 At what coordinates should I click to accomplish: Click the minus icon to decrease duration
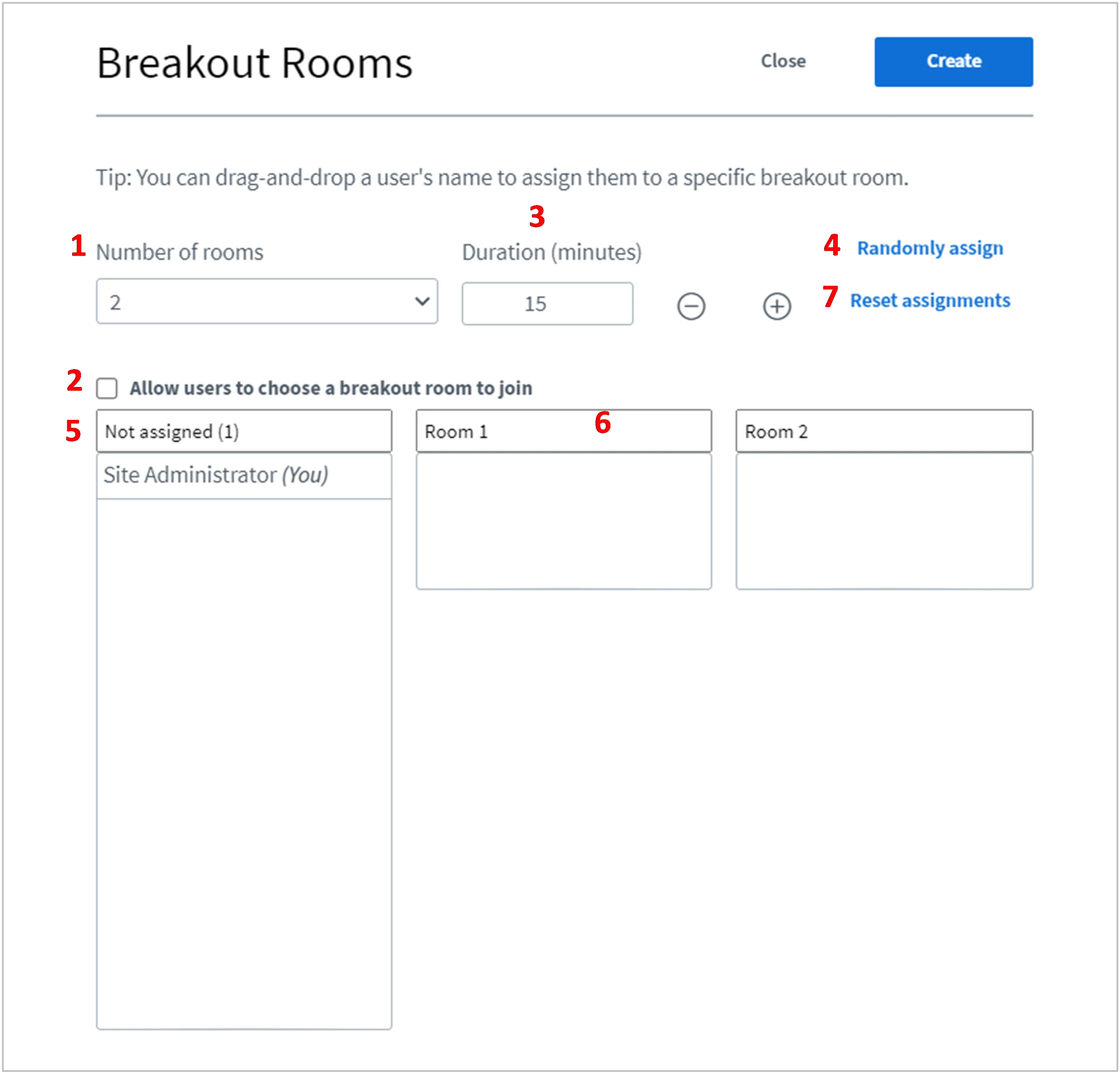click(x=691, y=306)
